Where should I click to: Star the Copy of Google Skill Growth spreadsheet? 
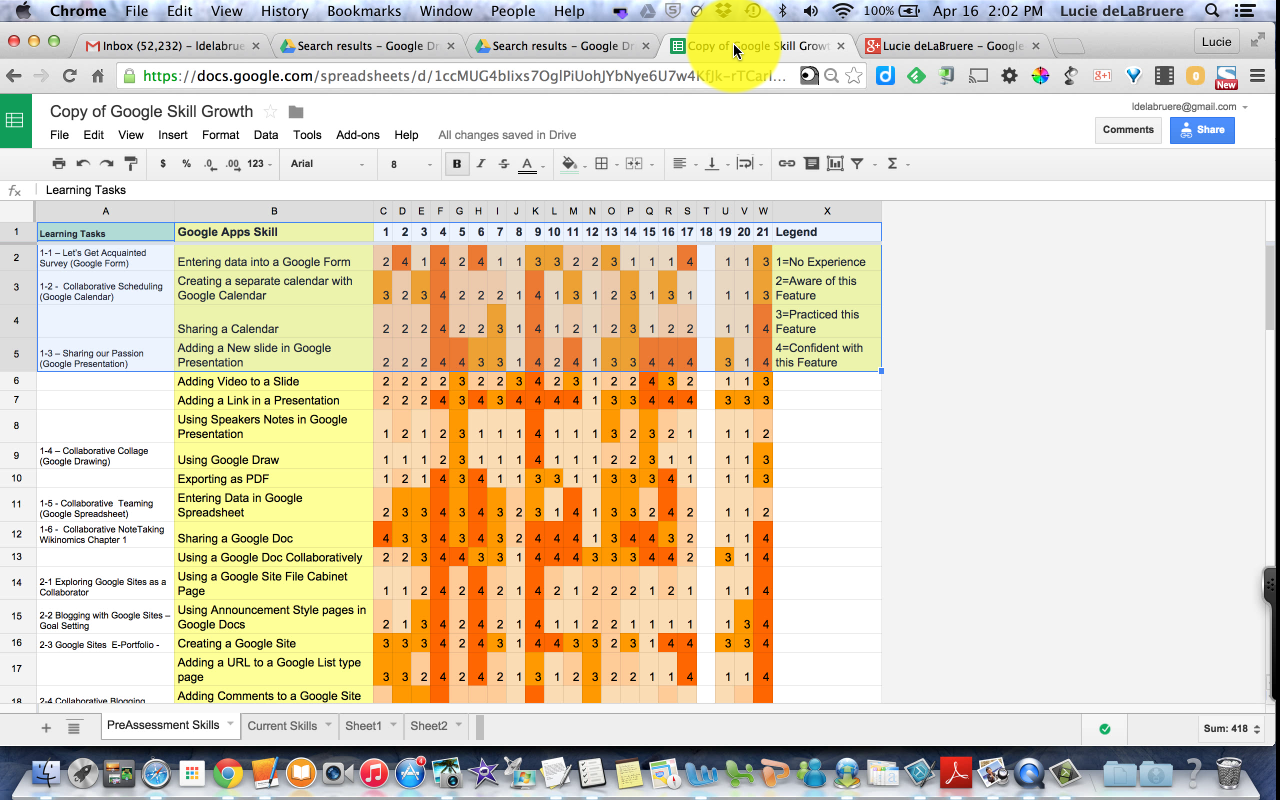click(270, 111)
